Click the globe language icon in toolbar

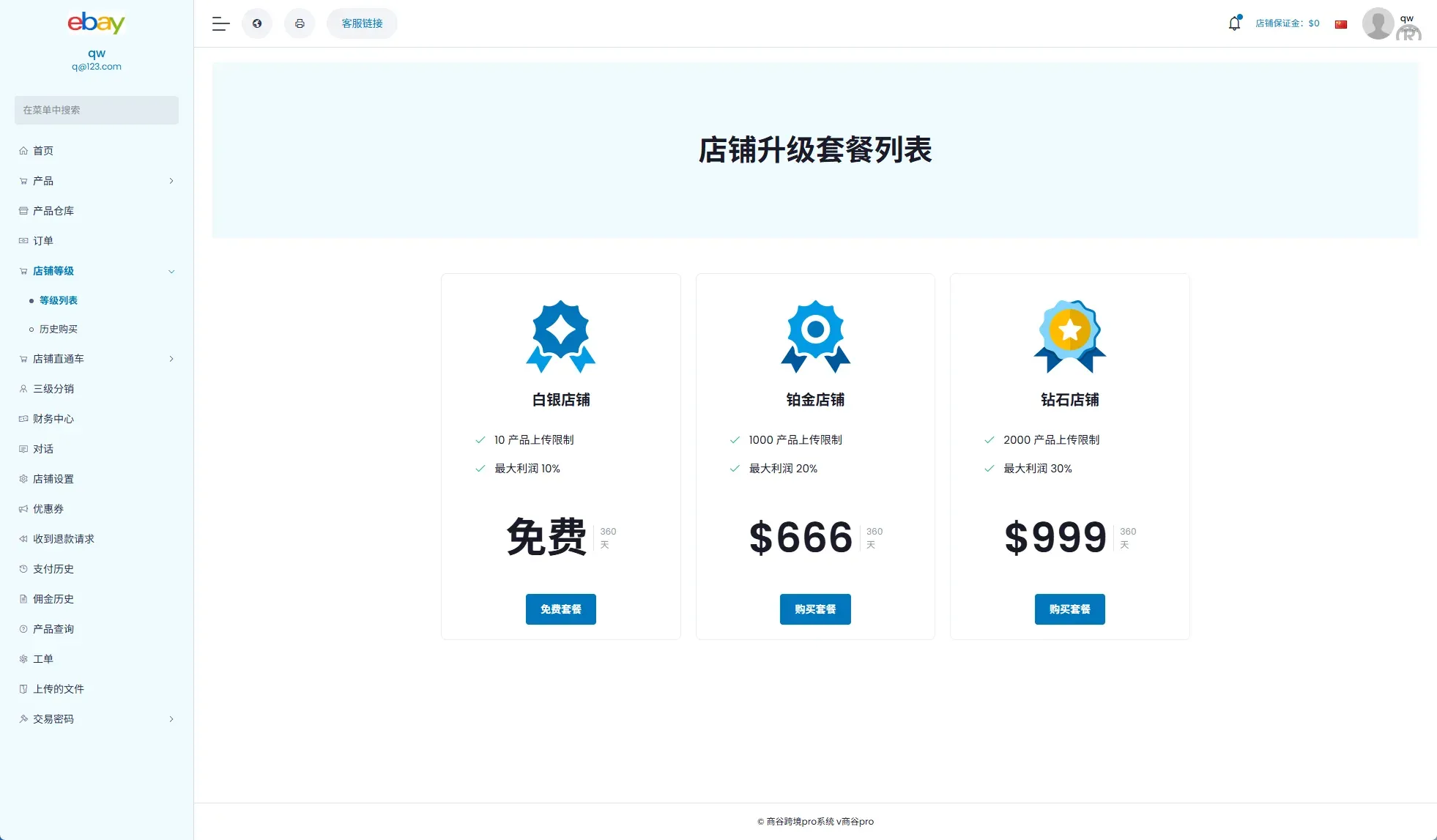[256, 23]
